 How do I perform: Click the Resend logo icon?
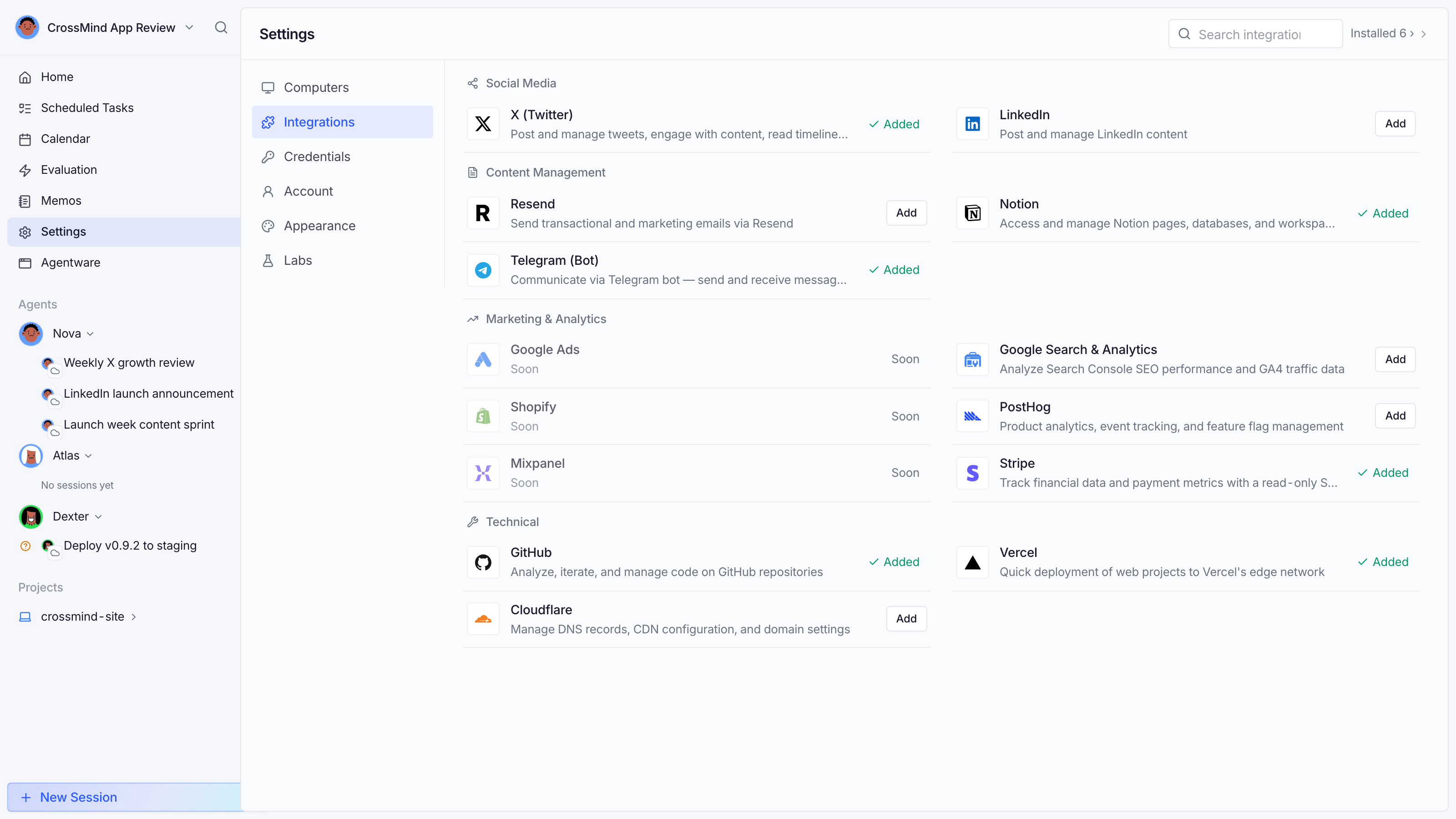pyautogui.click(x=483, y=213)
